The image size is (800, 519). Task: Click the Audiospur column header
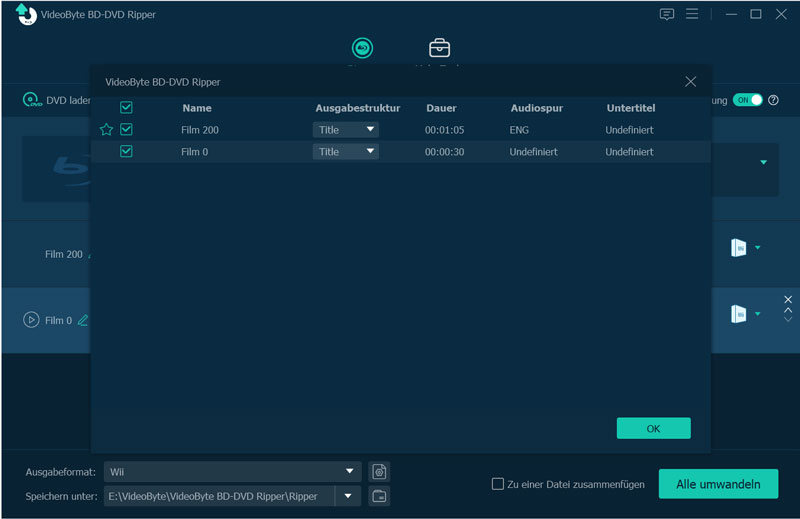[537, 108]
